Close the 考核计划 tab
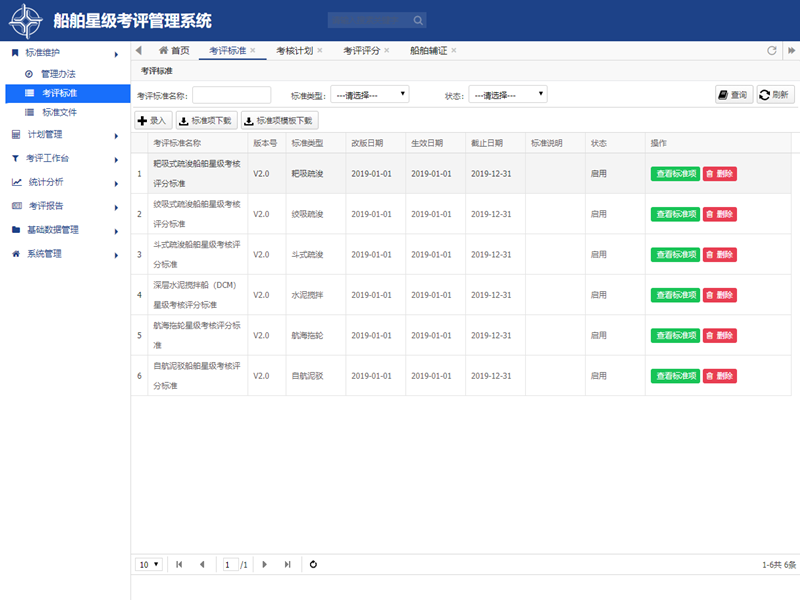The image size is (800, 600). (x=320, y=51)
